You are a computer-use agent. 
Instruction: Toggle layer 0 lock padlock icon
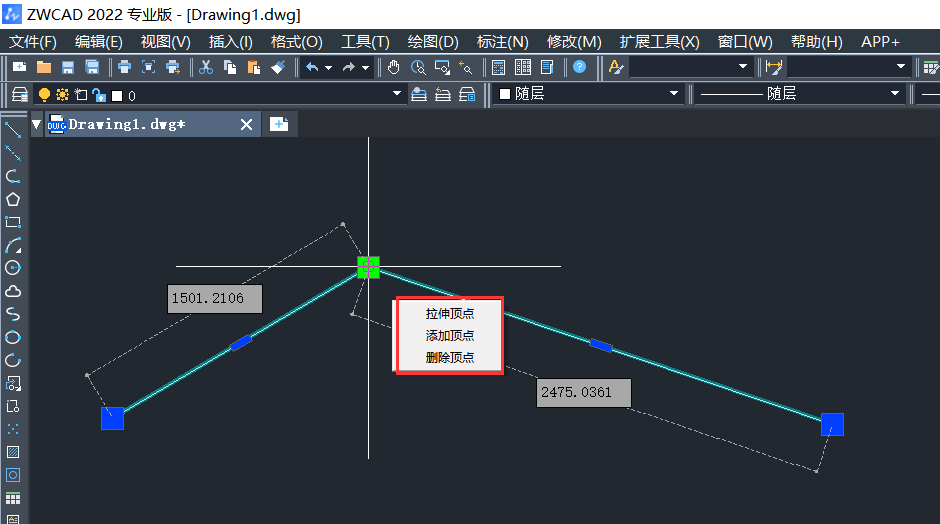[99, 95]
